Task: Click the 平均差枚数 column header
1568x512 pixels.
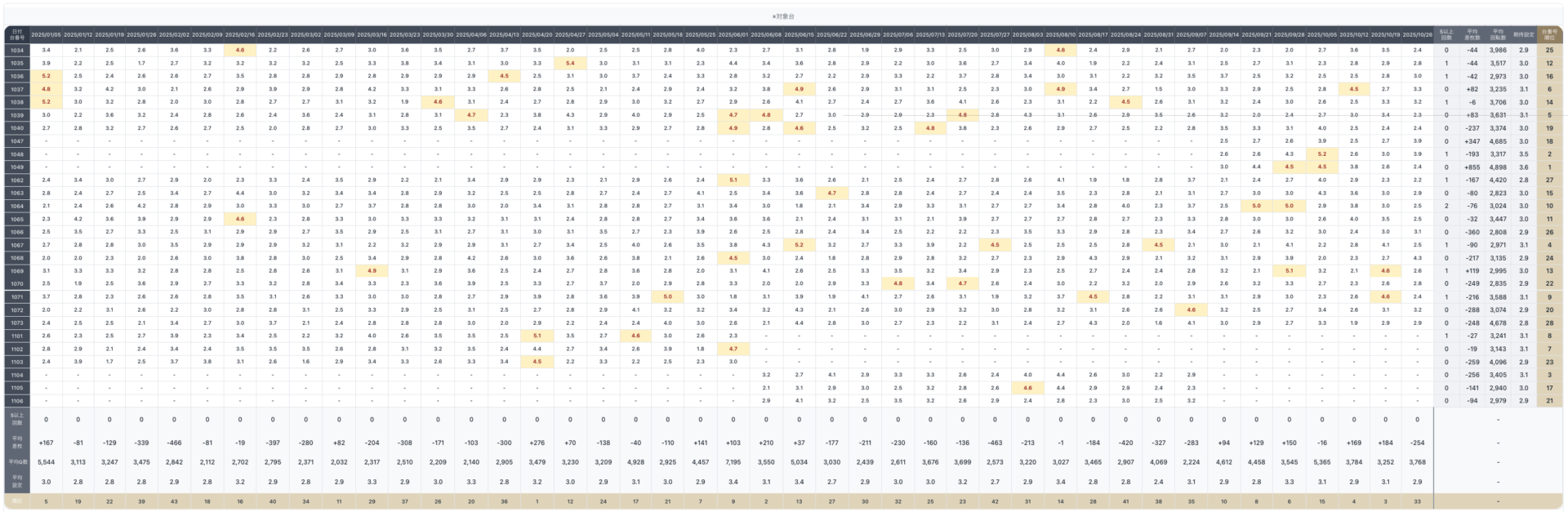Action: coord(1472,35)
